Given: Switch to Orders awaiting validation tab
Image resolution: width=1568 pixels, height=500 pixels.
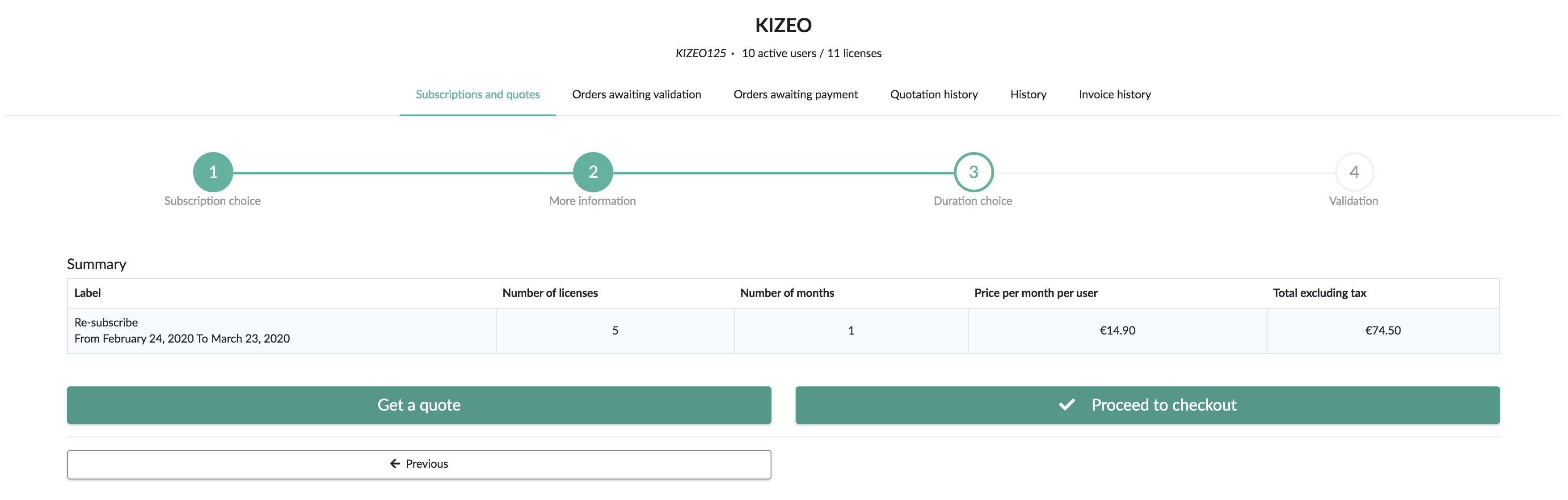Looking at the screenshot, I should click(636, 94).
